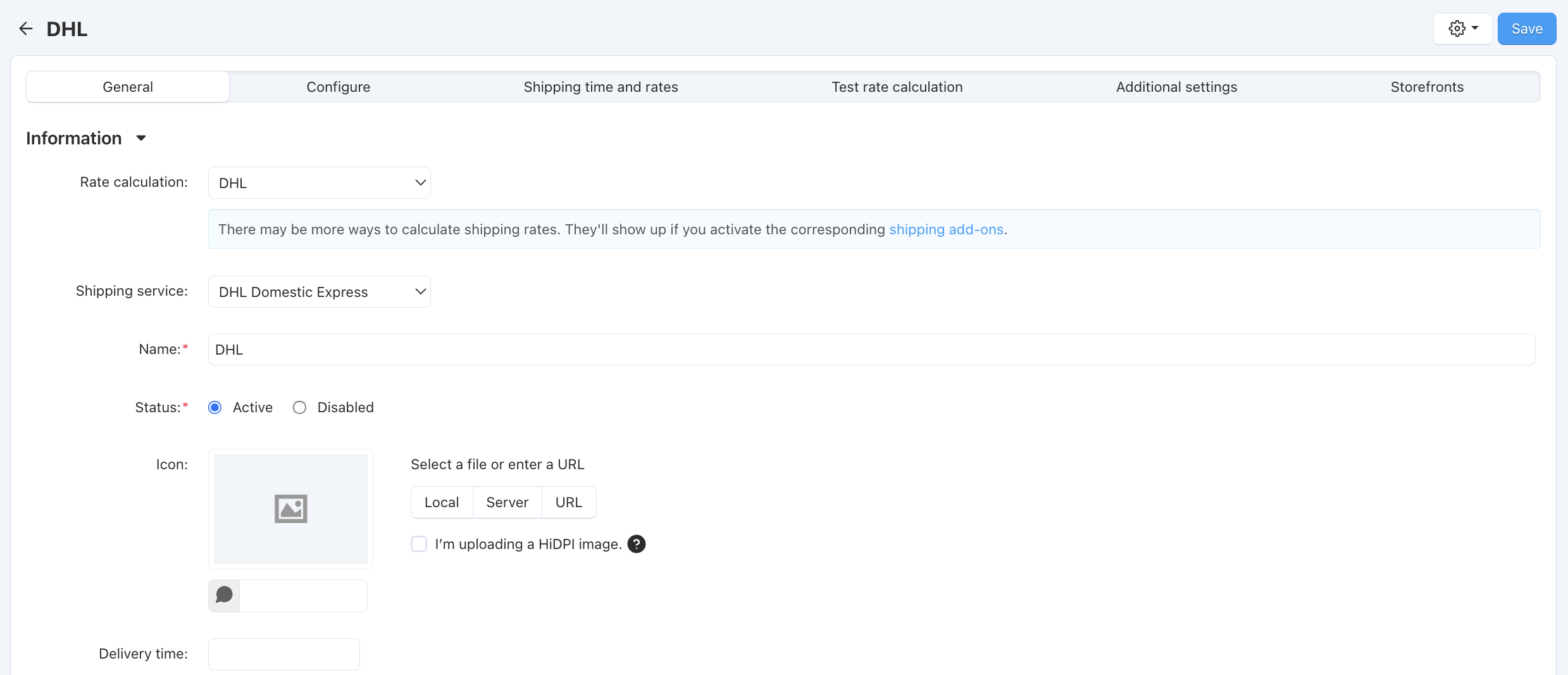Click the icon alt text input field
The image size is (1568, 675).
click(x=303, y=595)
